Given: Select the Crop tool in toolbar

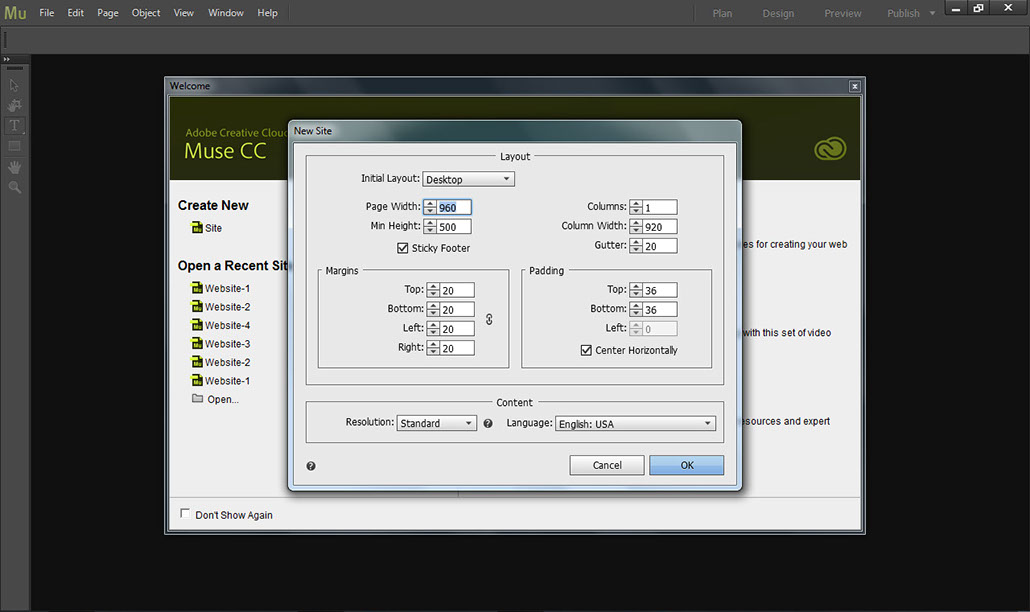Looking at the screenshot, I should (14, 106).
